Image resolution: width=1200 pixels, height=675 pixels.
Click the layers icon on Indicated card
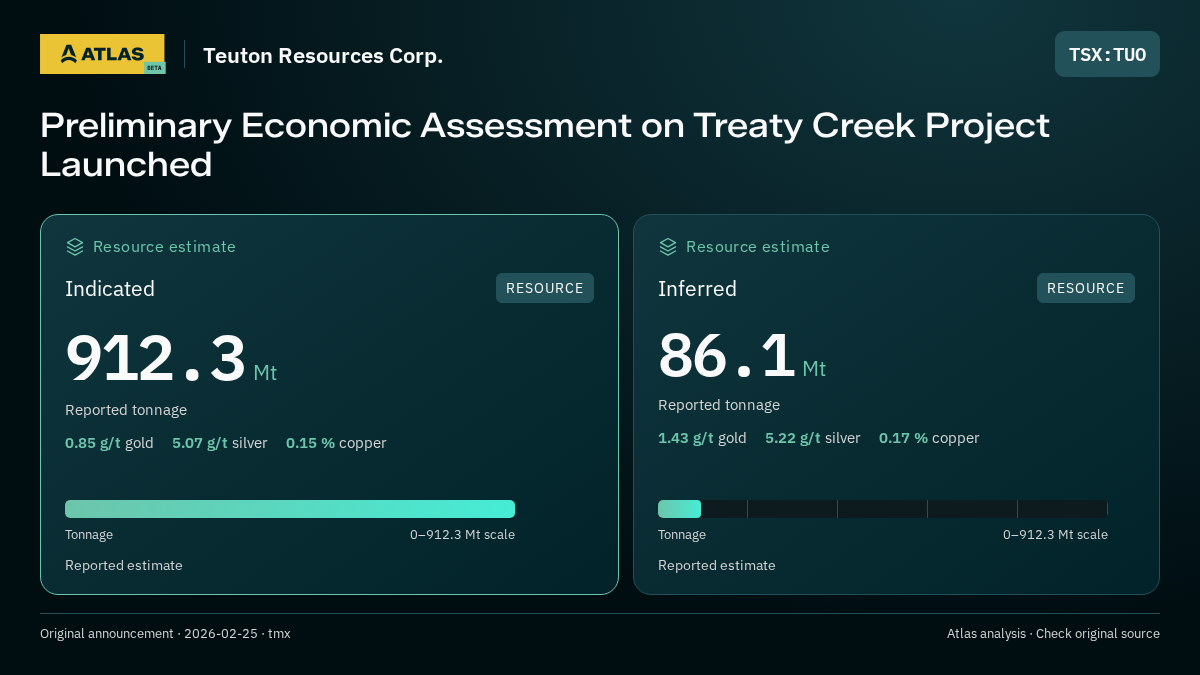(75, 246)
